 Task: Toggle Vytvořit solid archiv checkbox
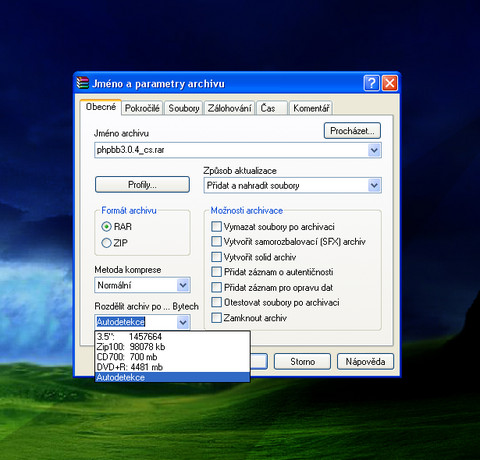216,257
